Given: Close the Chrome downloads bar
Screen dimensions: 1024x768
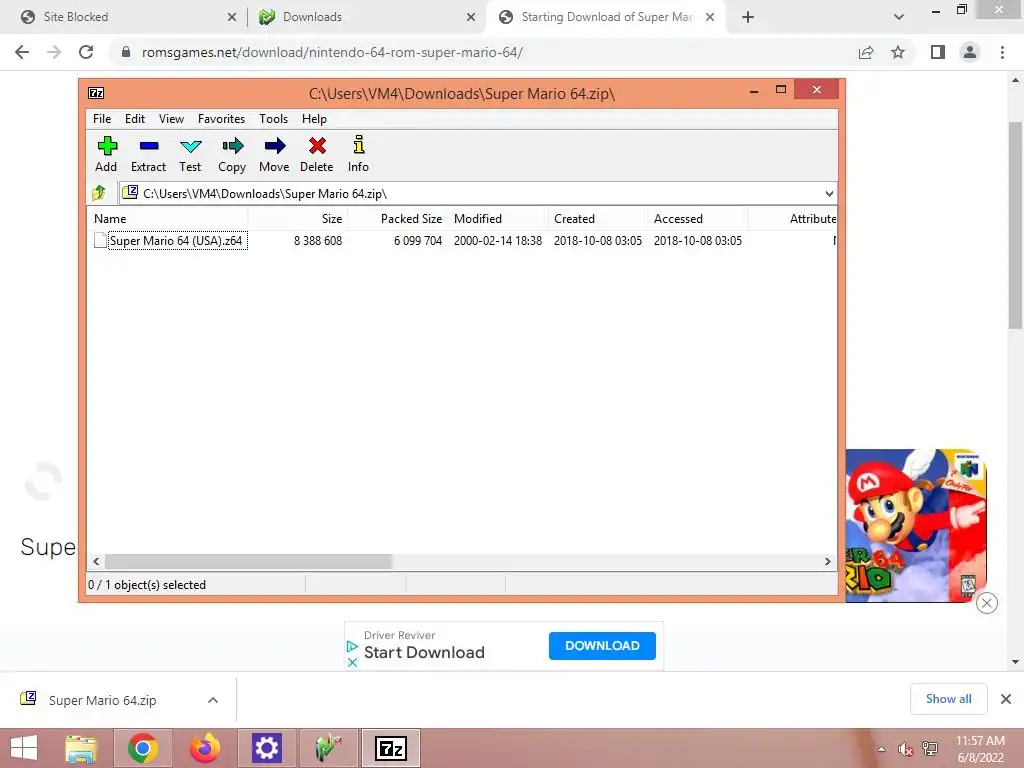Looking at the screenshot, I should [1006, 699].
